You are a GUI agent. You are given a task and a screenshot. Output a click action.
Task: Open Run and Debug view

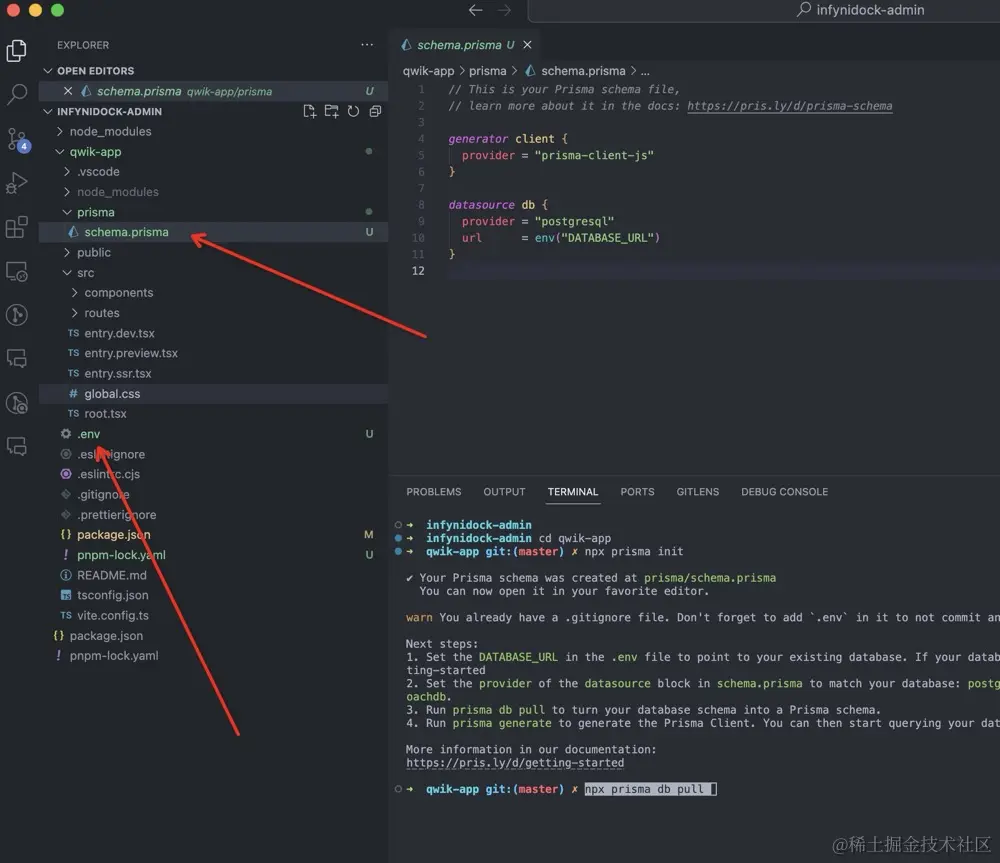click(17, 183)
